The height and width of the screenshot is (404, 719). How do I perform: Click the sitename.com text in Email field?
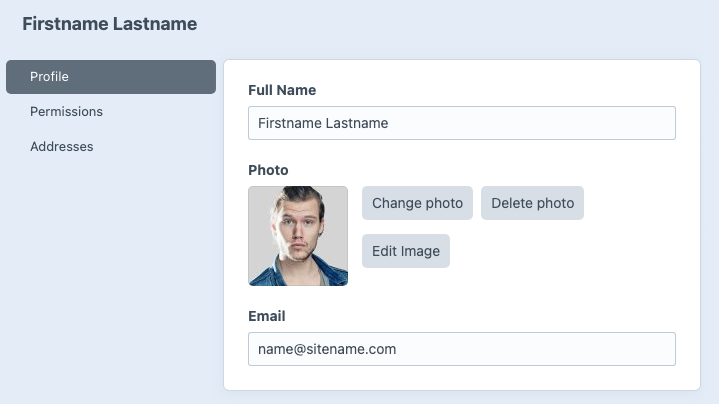point(354,349)
